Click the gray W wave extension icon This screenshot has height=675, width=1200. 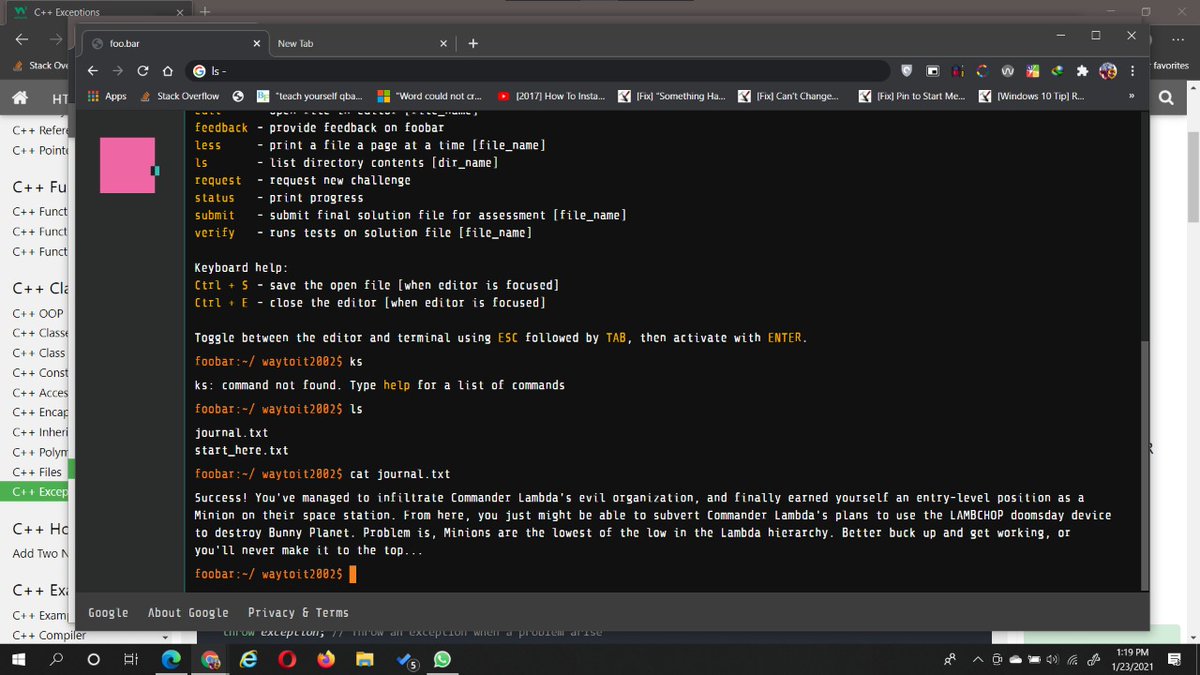(1008, 71)
